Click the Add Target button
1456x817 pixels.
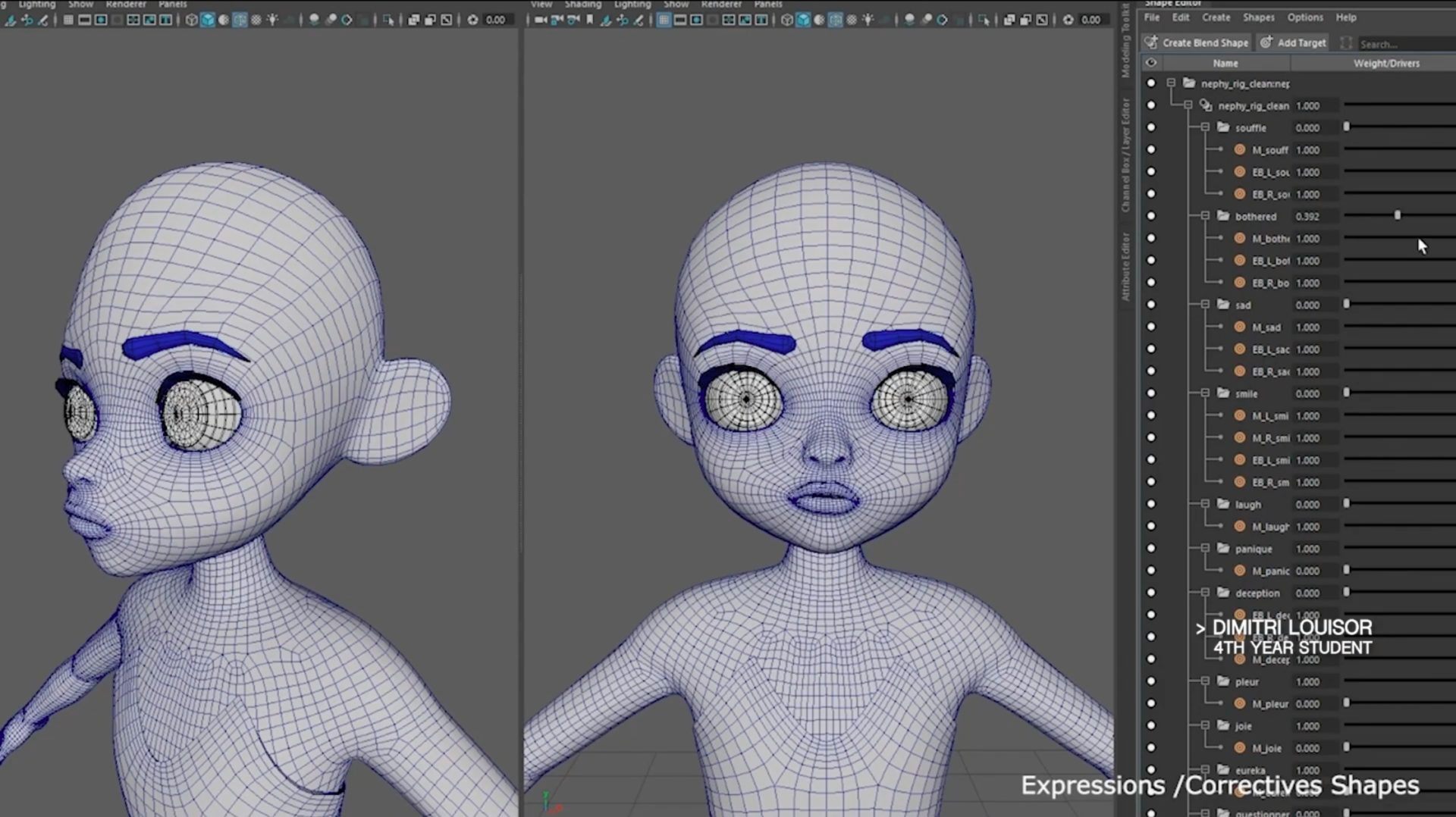pyautogui.click(x=1294, y=43)
